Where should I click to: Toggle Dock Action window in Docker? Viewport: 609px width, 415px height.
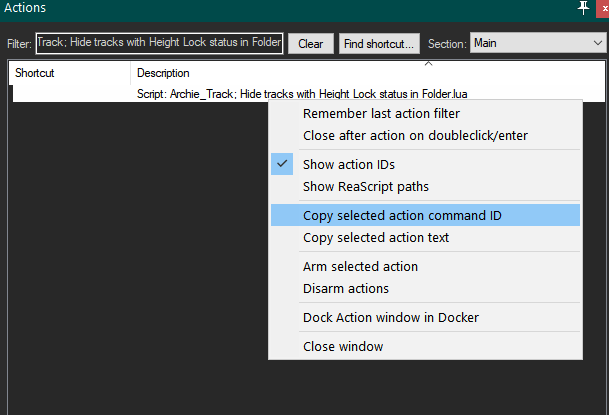(390, 317)
